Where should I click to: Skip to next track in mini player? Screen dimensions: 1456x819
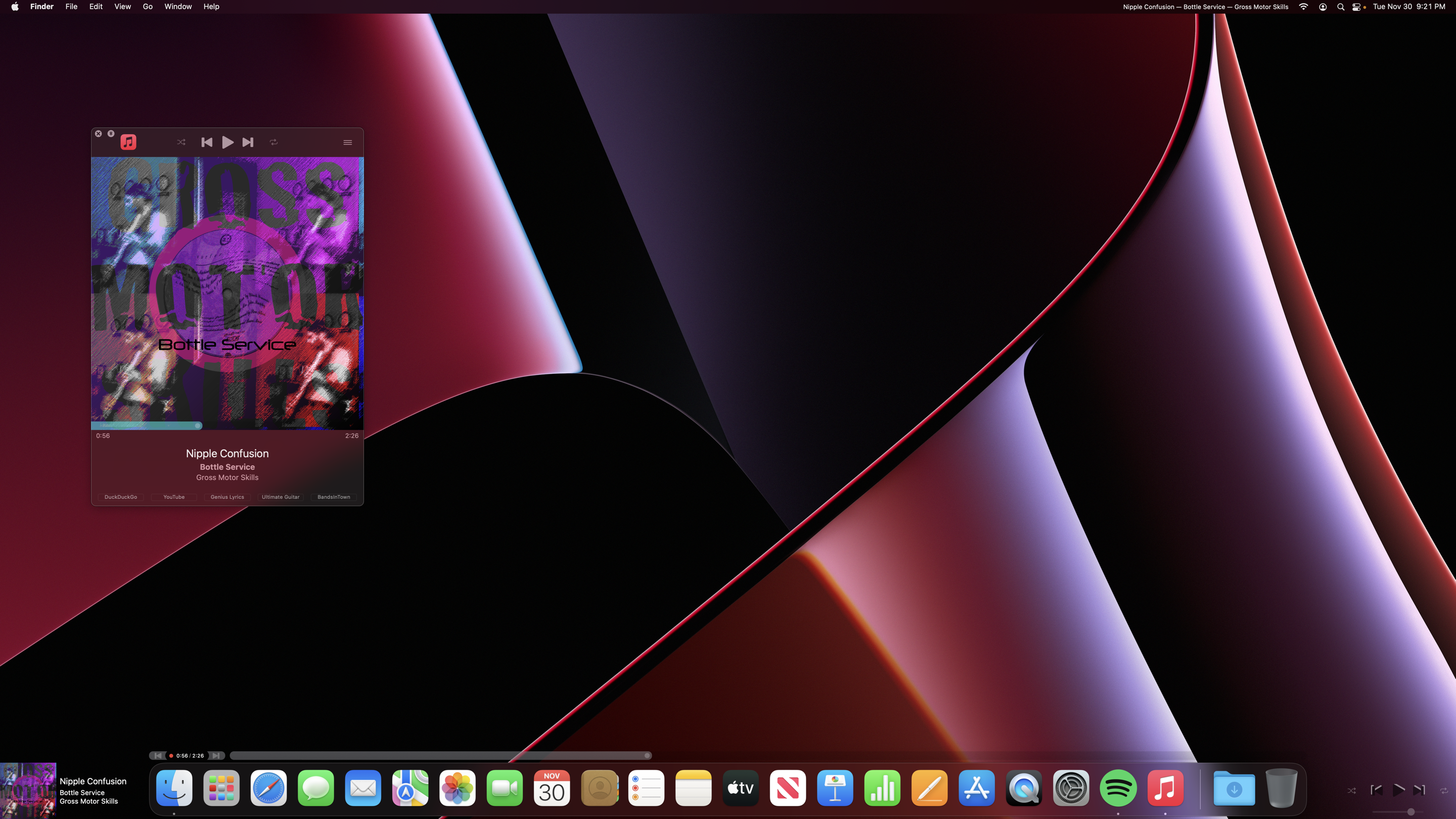point(248,142)
